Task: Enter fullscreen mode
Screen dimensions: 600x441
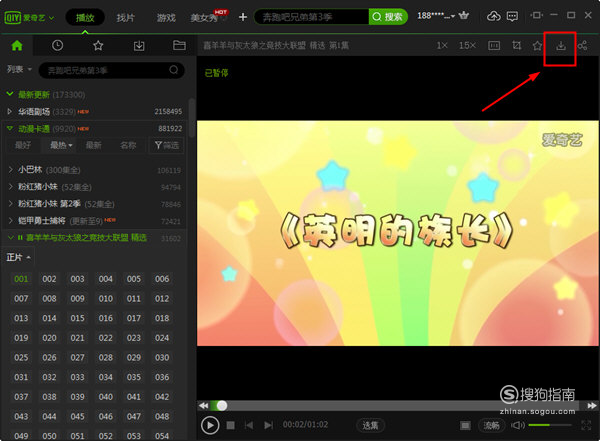Action: click(586, 425)
